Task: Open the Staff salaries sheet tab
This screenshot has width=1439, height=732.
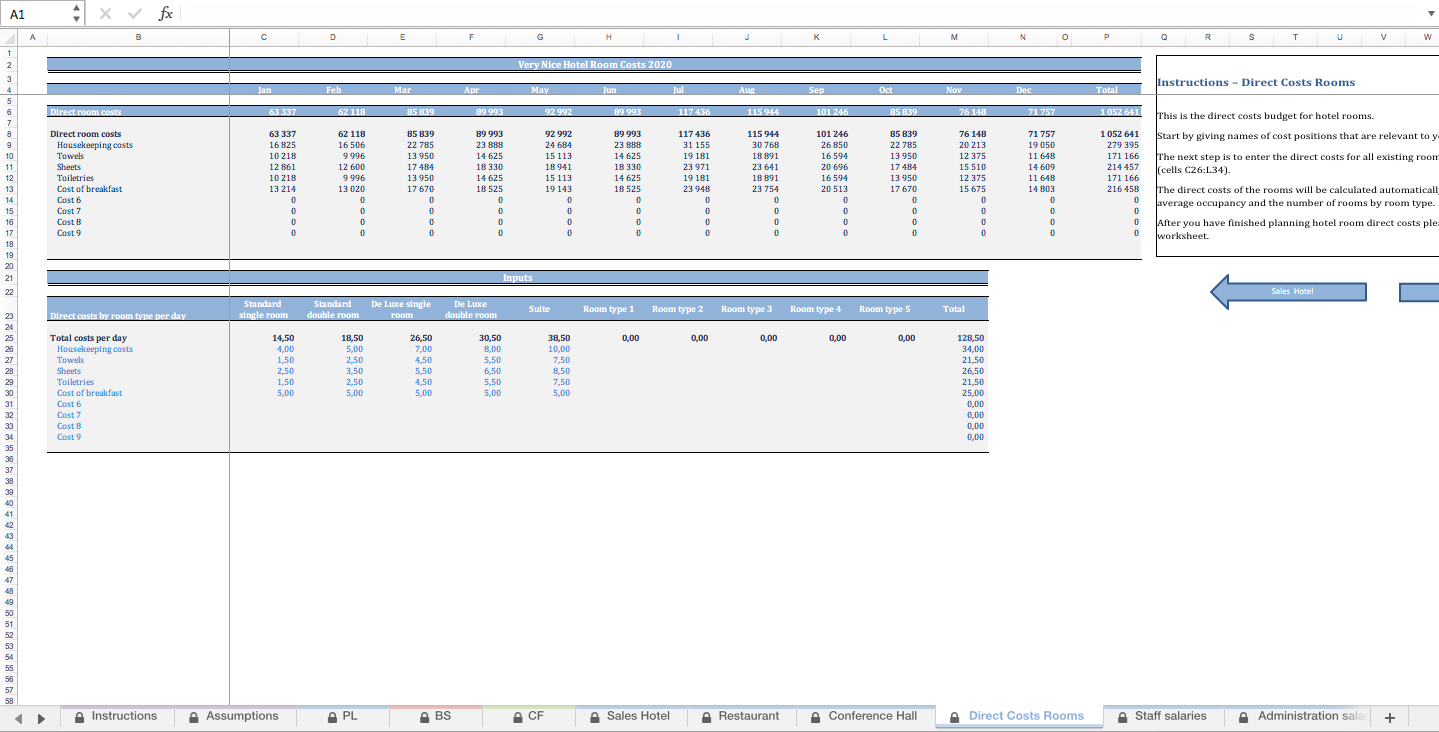Action: (x=1170, y=716)
